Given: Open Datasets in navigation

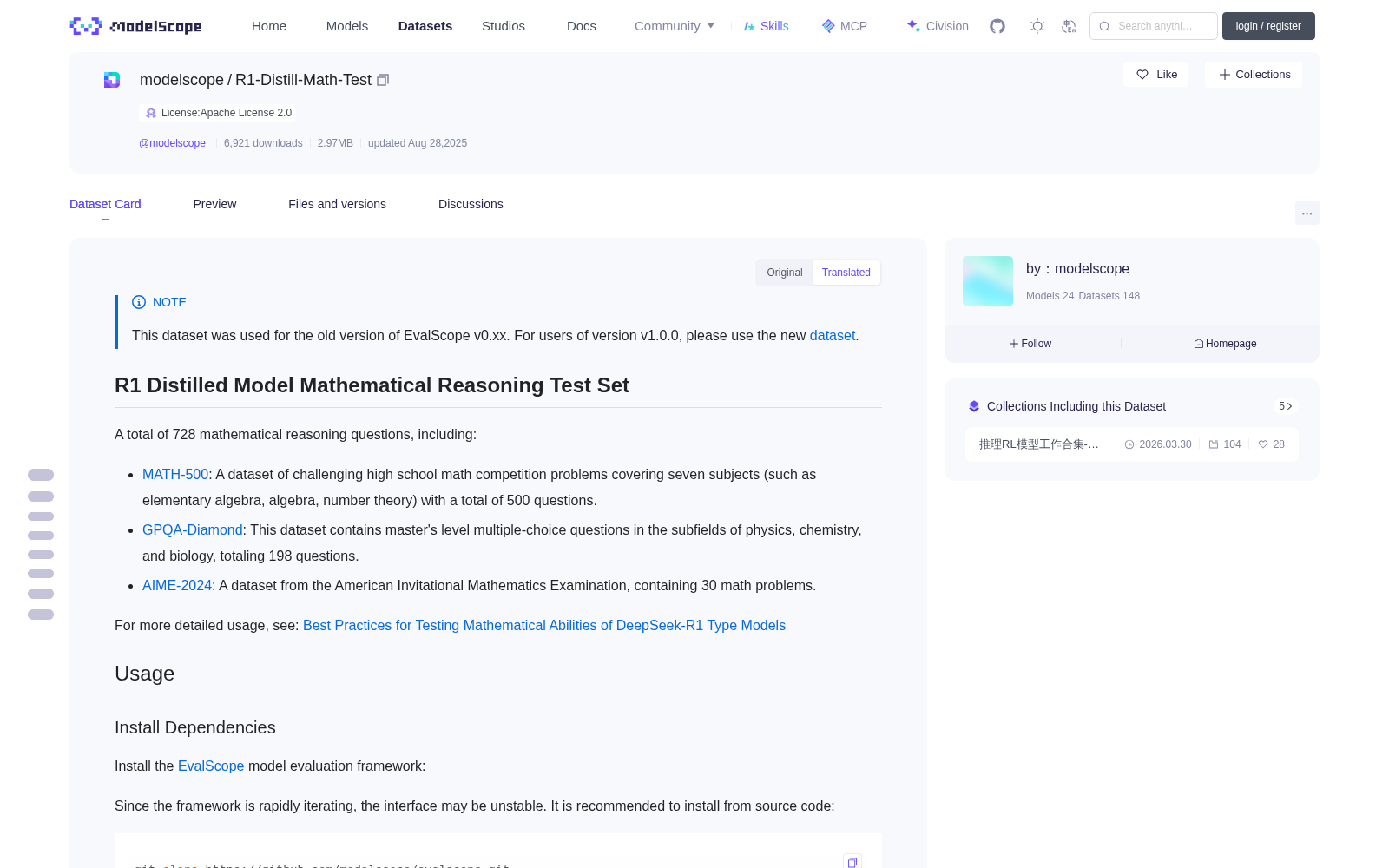Looking at the screenshot, I should [x=425, y=26].
